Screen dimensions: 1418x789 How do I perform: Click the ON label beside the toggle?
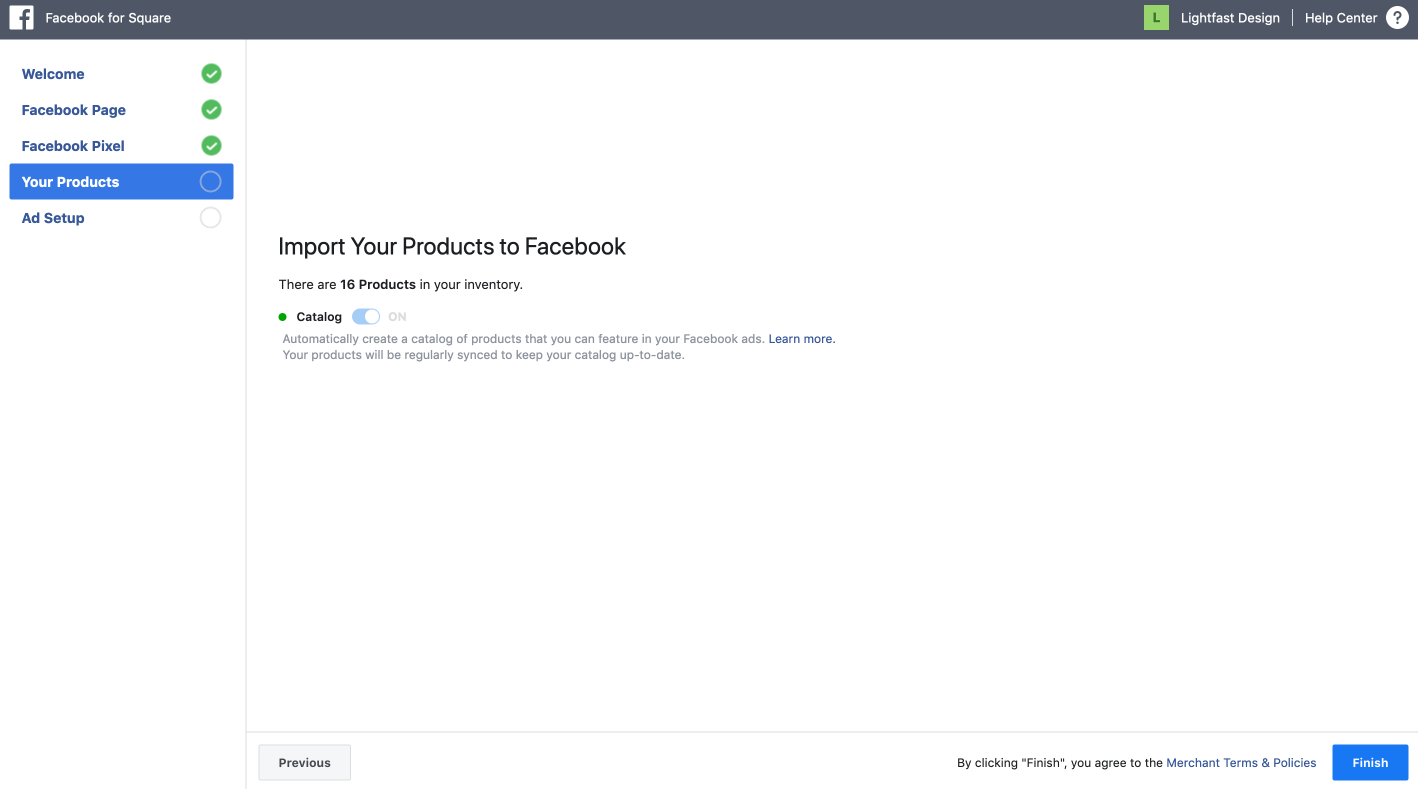click(397, 317)
